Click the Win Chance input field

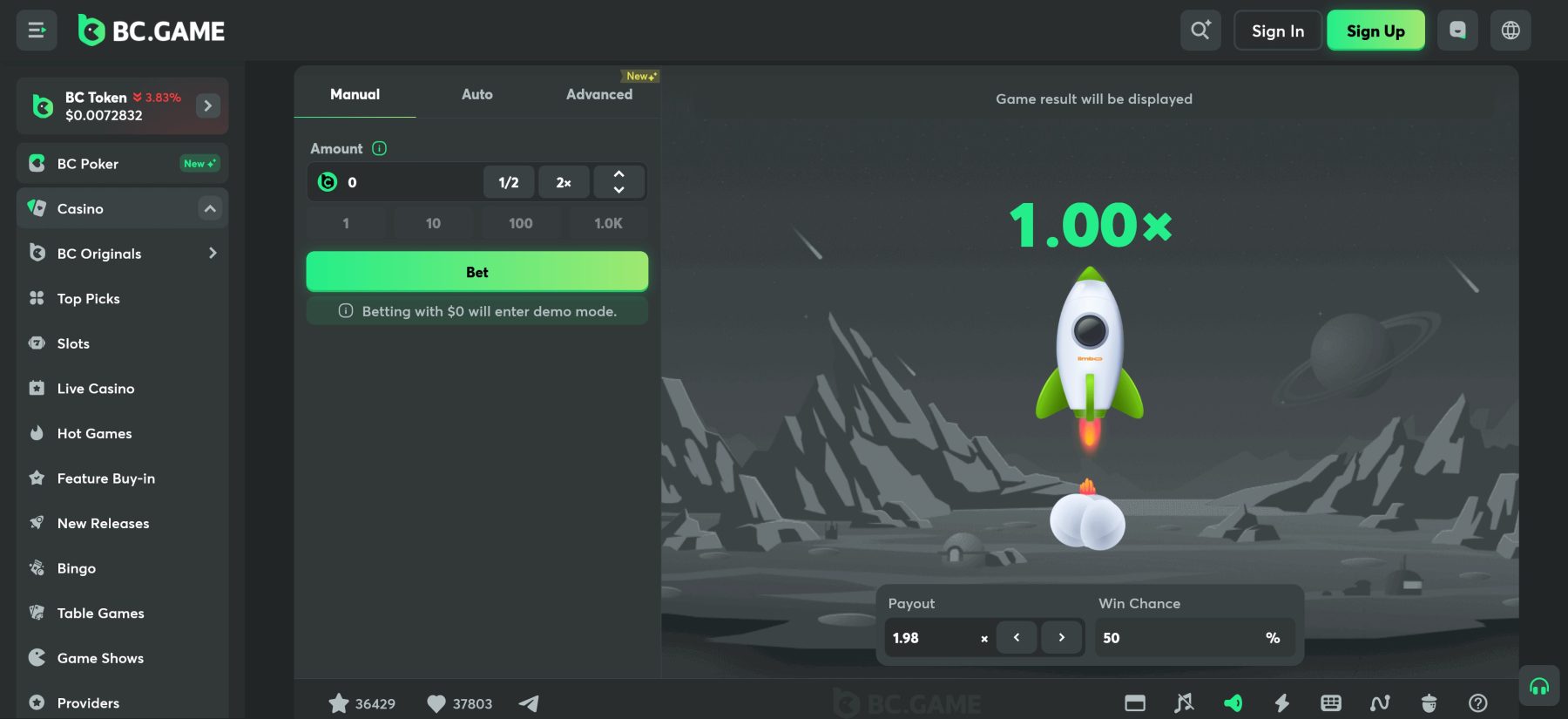pos(1176,638)
